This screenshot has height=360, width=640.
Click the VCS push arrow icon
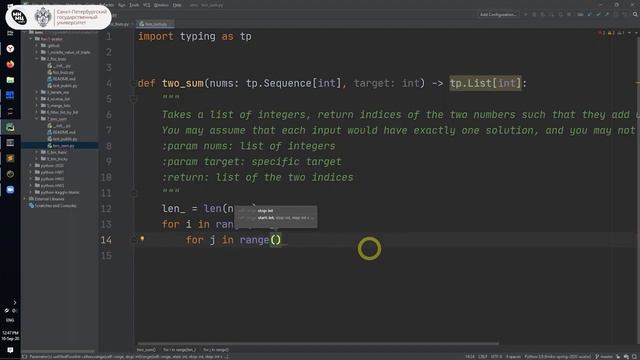pos(607,14)
